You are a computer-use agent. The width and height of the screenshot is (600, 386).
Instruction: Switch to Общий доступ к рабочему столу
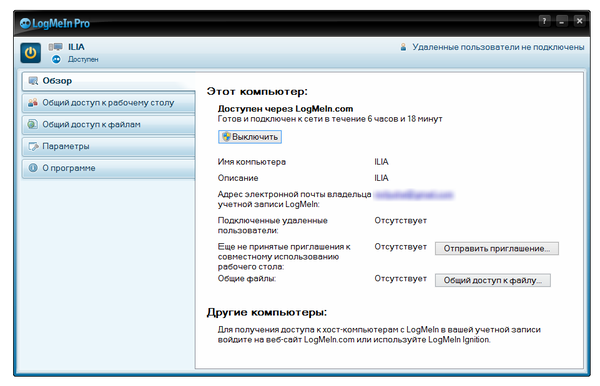point(109,103)
